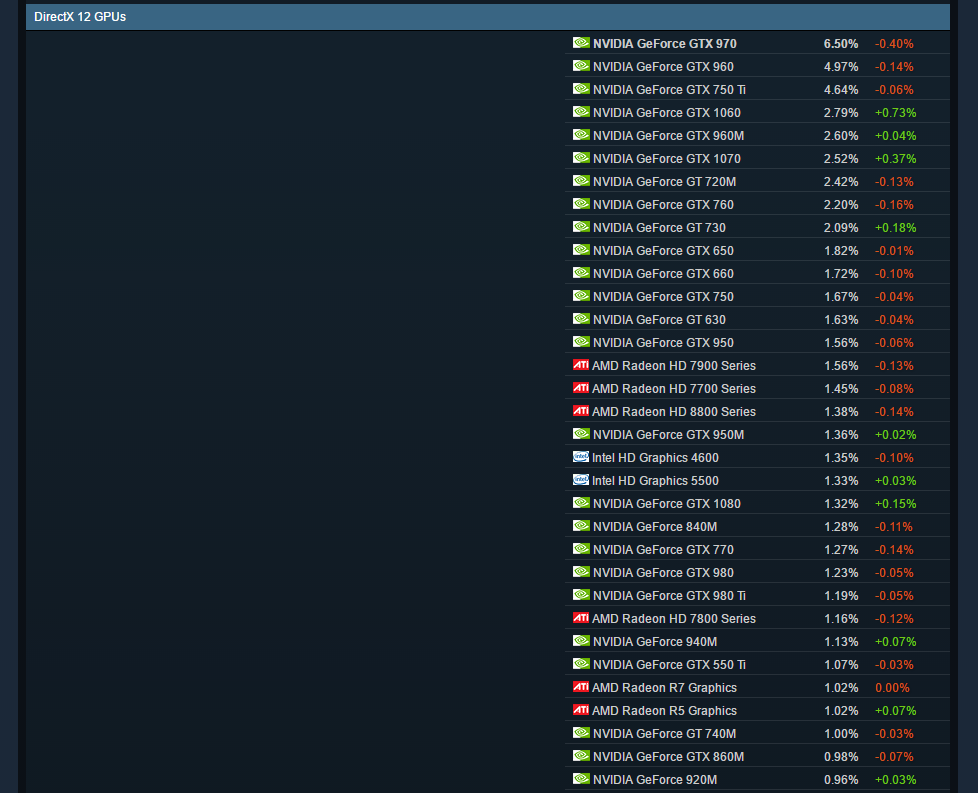Screen dimensions: 978x793
Task: Click the +0.15% change for GTX 1080
Action: tap(895, 504)
